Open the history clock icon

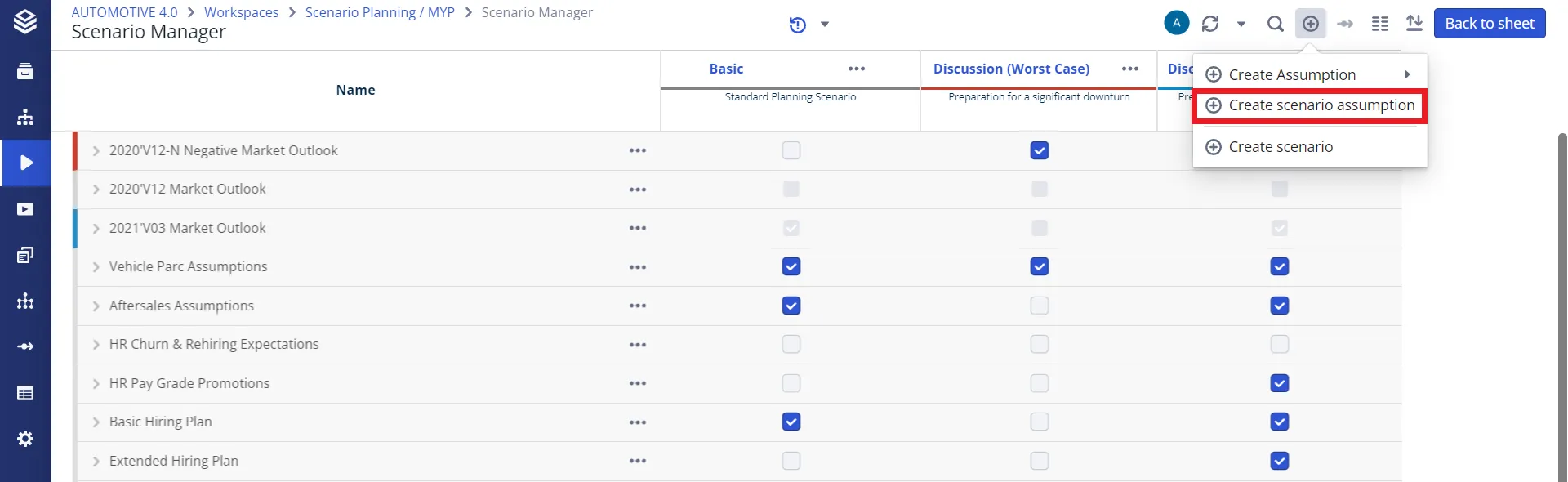pyautogui.click(x=798, y=25)
